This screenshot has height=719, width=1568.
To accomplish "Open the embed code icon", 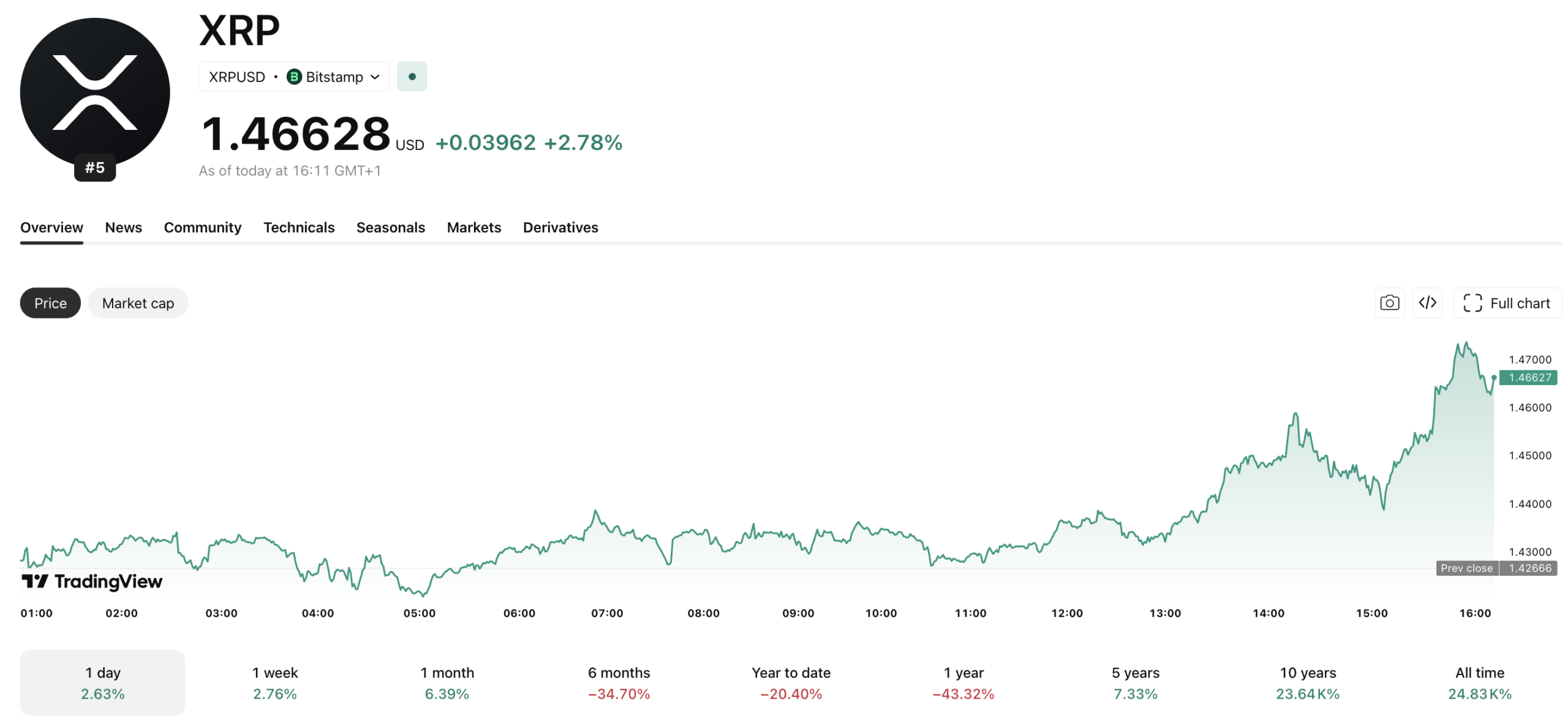I will (1427, 303).
